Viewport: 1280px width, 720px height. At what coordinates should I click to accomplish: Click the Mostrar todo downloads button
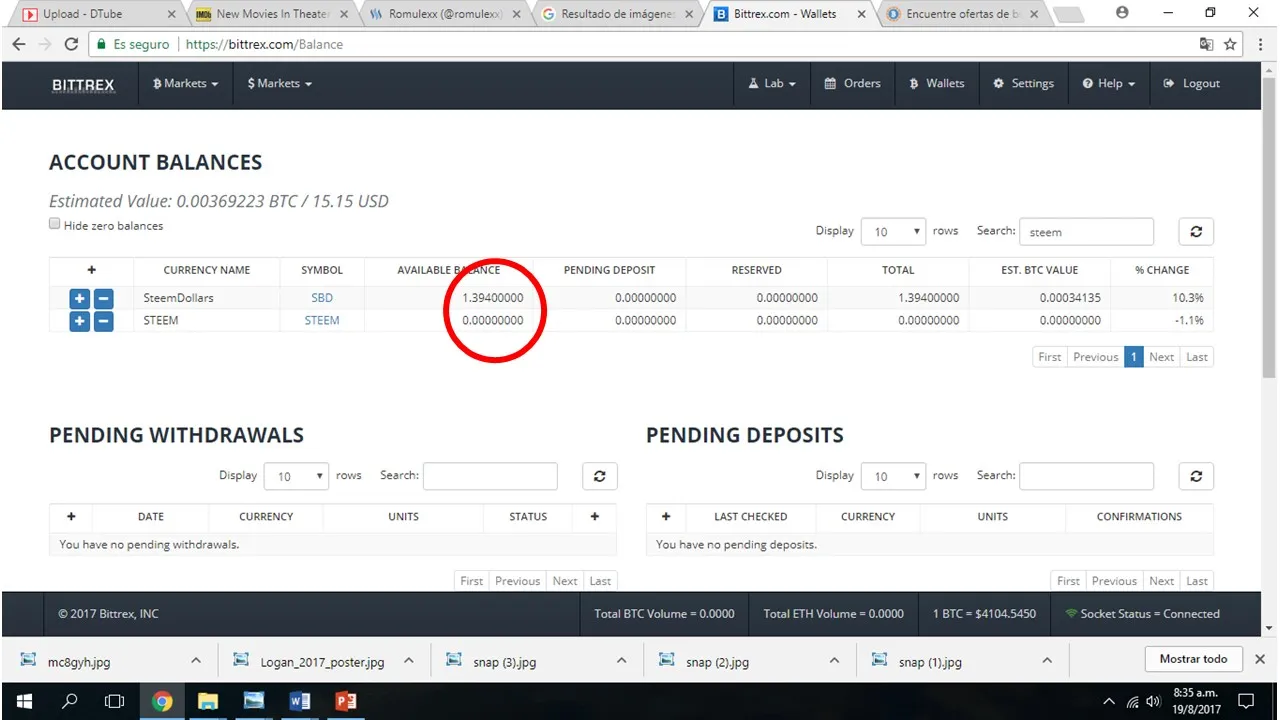coord(1193,660)
